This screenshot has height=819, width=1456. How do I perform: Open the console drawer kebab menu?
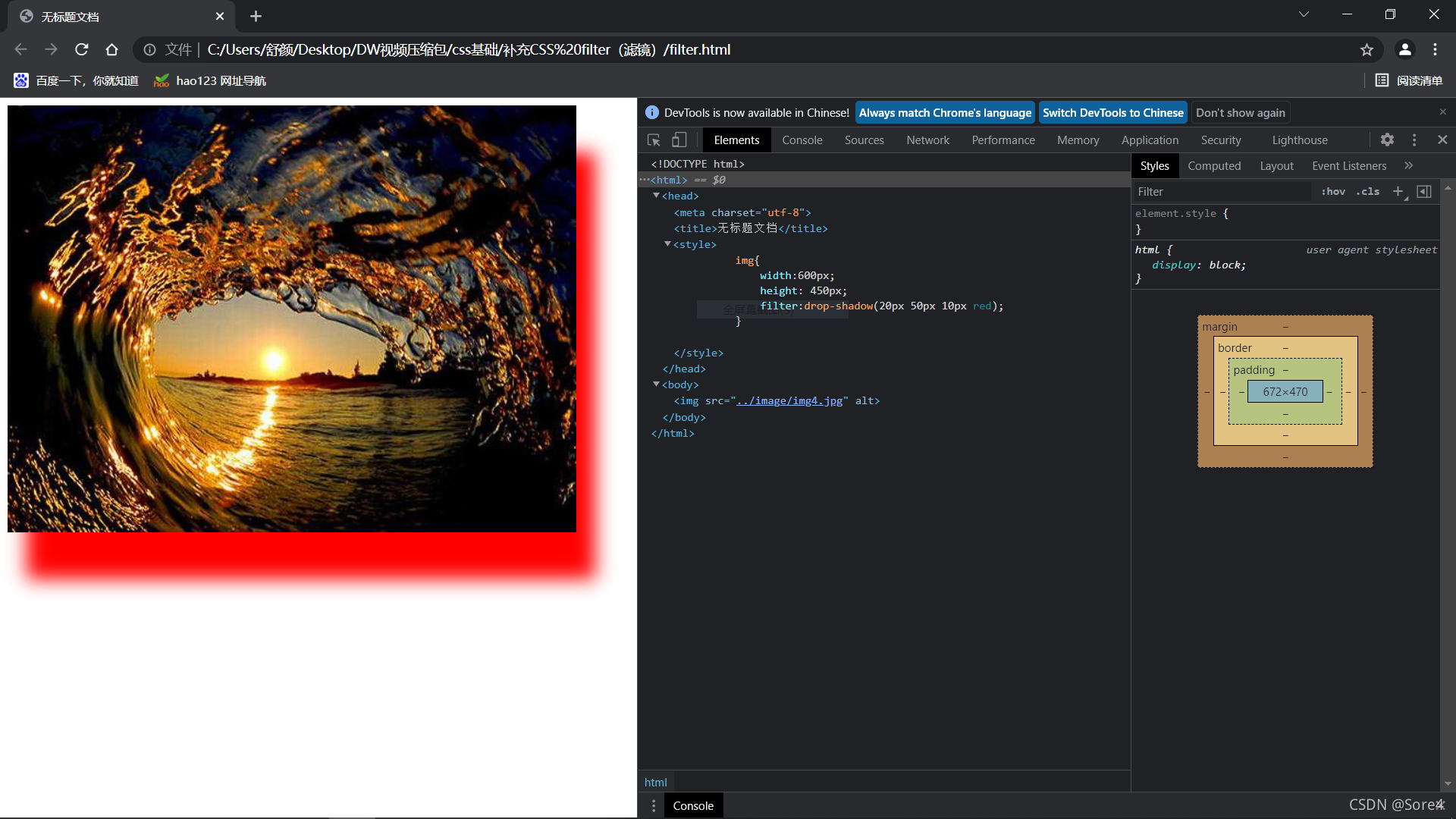[x=654, y=805]
